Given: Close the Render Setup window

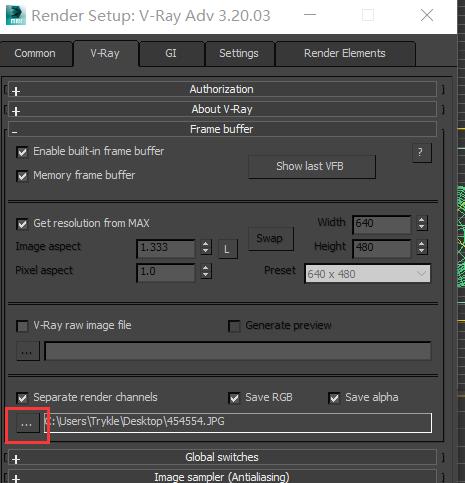Looking at the screenshot, I should (x=427, y=15).
